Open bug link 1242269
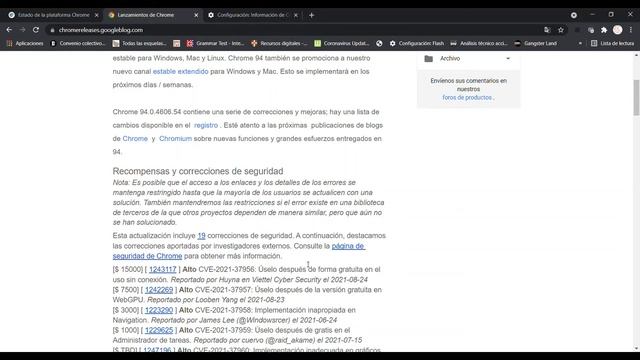Image resolution: width=640 pixels, height=360 pixels. coord(159,290)
